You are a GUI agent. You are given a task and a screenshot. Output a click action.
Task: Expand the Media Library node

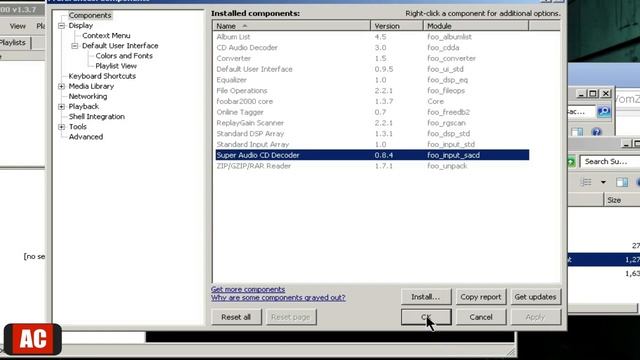click(61, 86)
